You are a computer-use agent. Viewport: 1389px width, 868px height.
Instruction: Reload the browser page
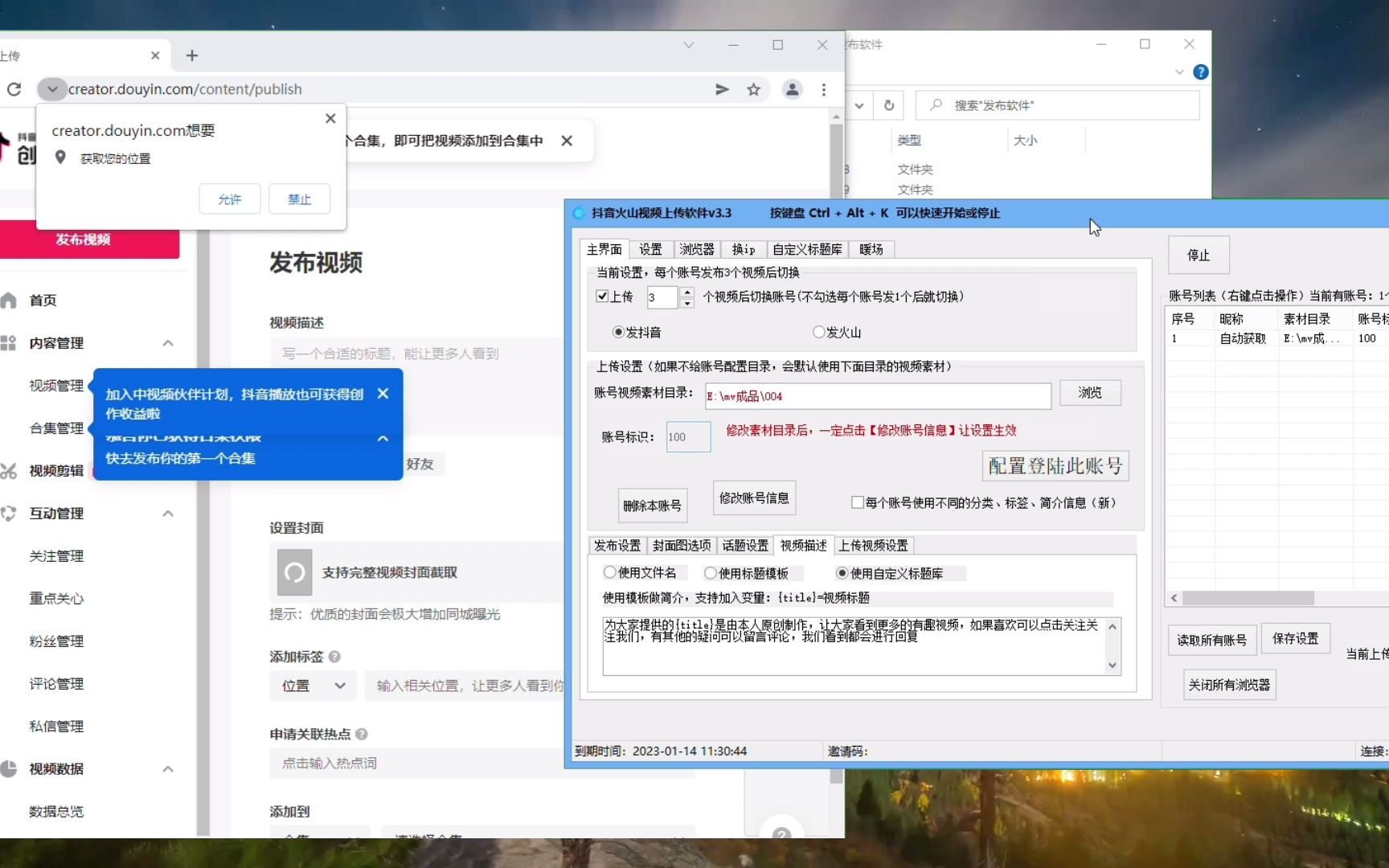14,89
